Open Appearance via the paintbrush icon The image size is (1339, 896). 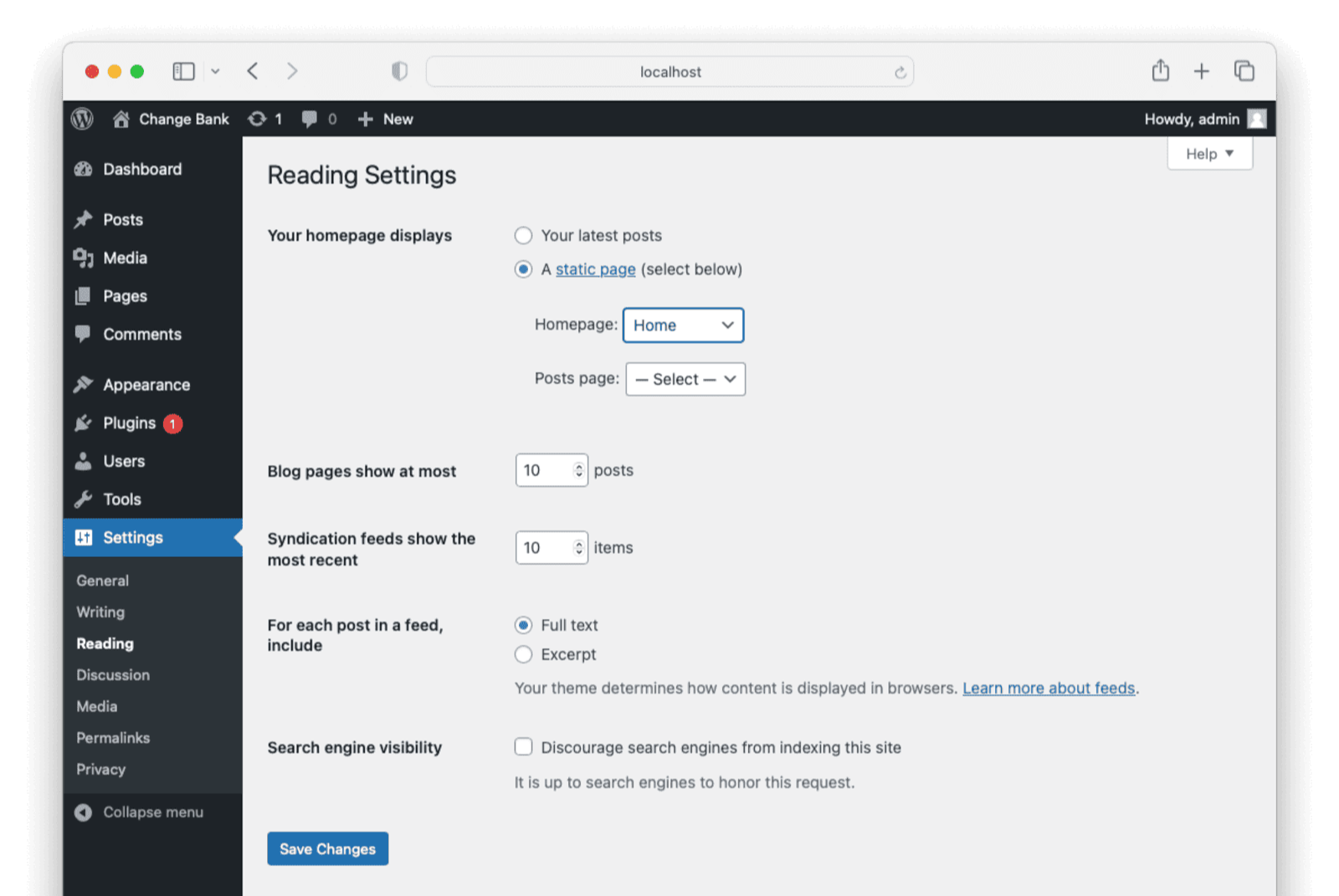pos(84,384)
